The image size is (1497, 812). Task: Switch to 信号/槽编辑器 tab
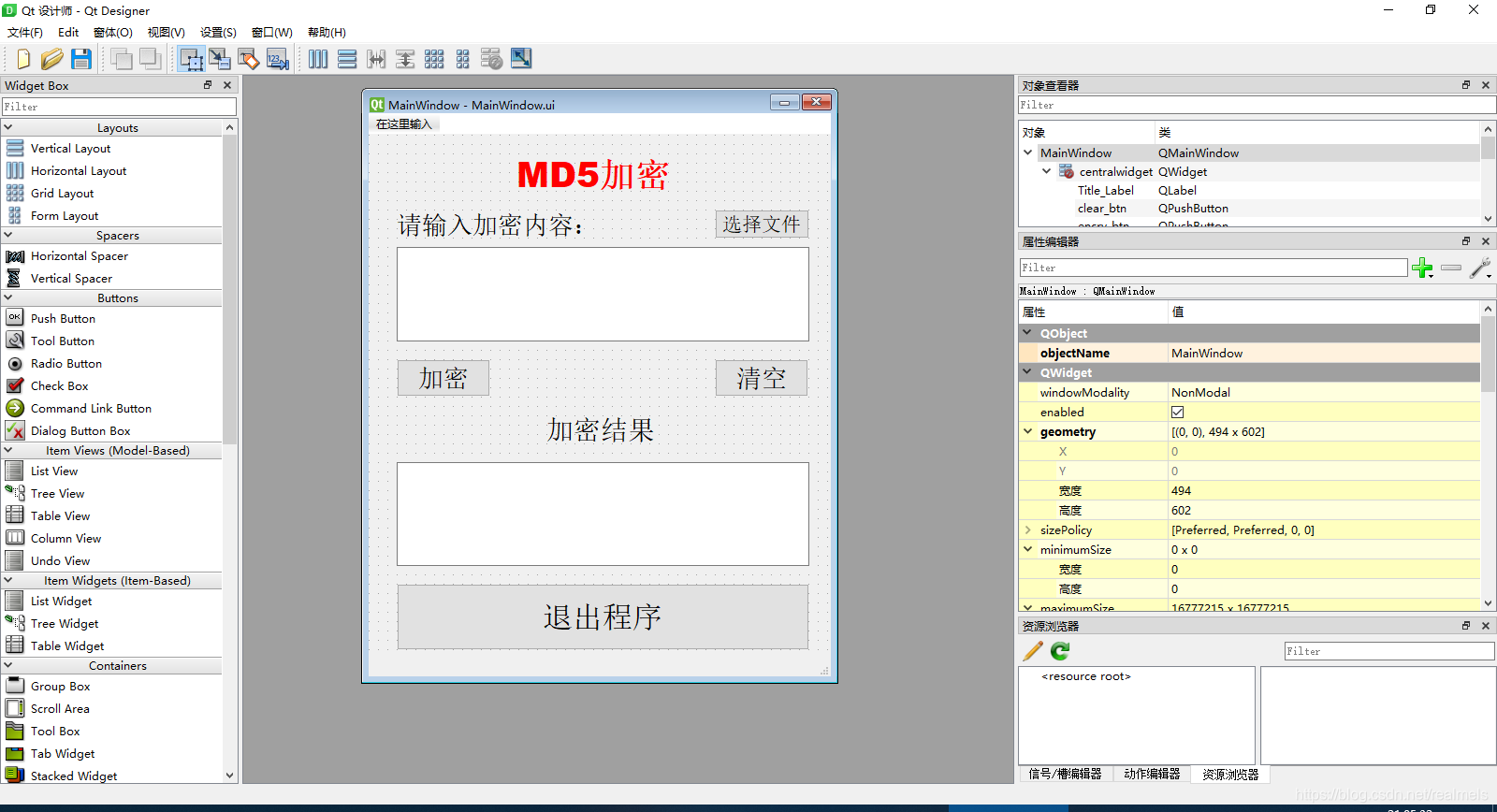click(1066, 774)
